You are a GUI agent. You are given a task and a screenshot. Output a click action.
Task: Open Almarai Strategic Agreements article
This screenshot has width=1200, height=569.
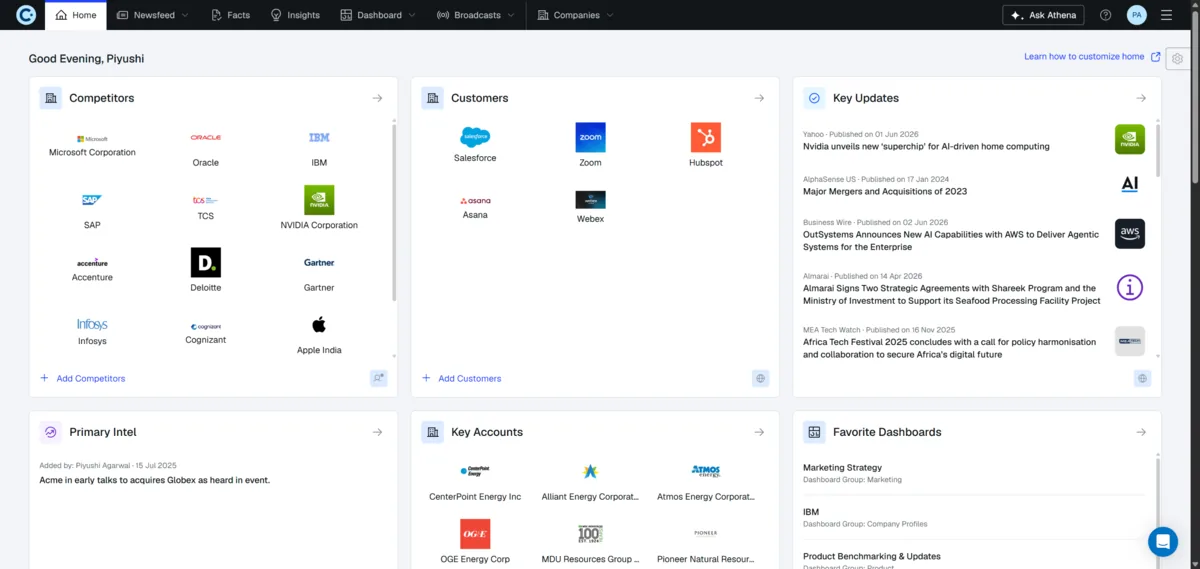click(952, 294)
